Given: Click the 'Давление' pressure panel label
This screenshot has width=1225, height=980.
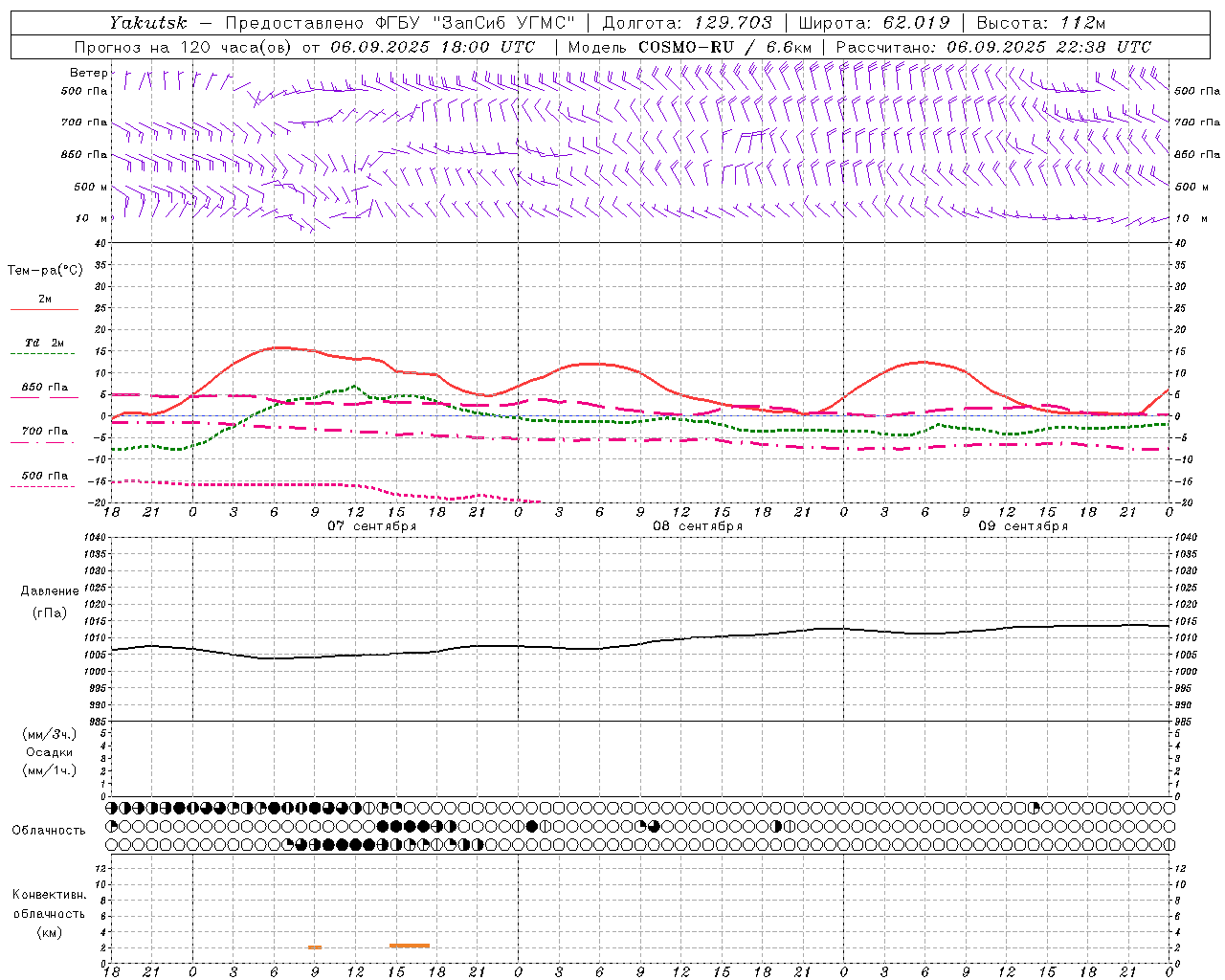Looking at the screenshot, I should tap(50, 591).
